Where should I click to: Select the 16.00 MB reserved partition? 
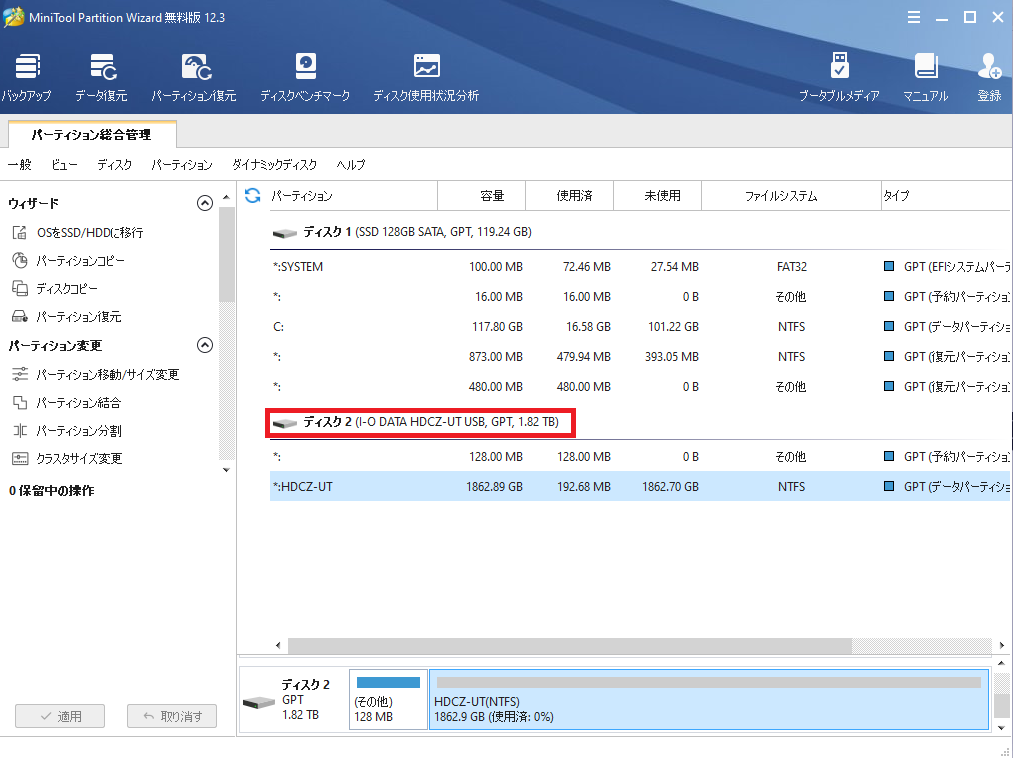tap(640, 297)
